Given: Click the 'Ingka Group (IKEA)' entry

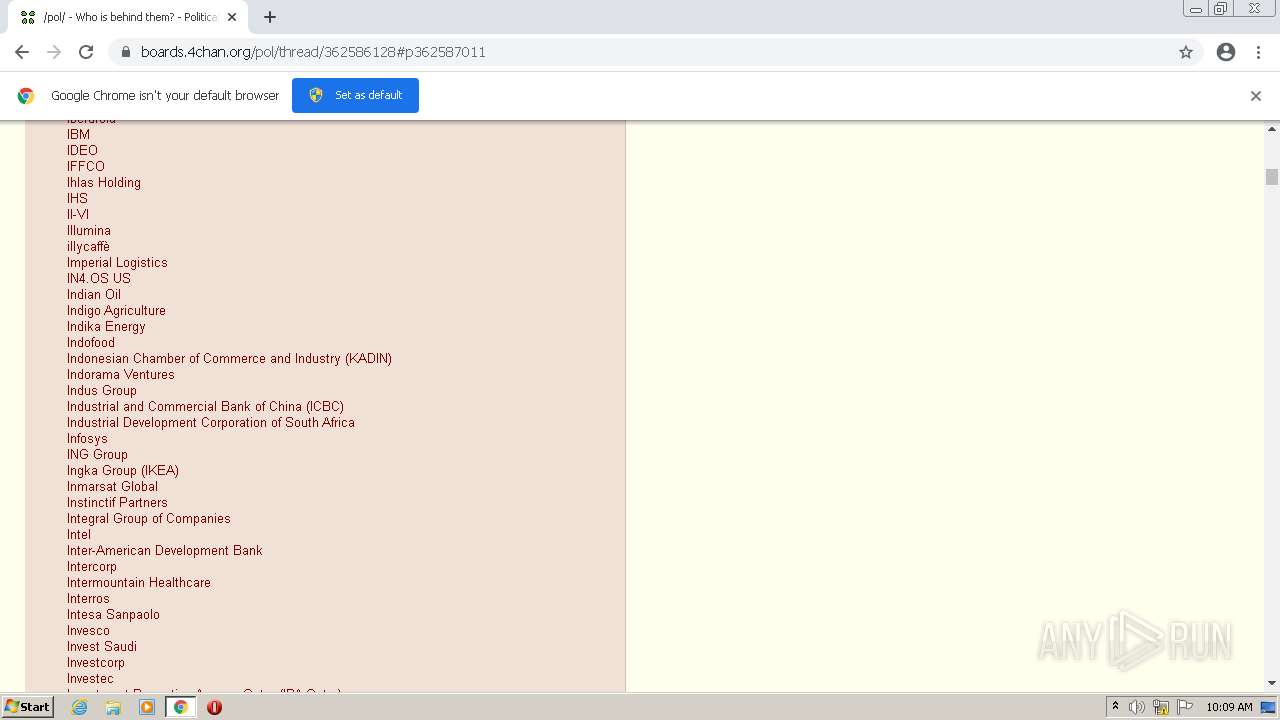Looking at the screenshot, I should [x=123, y=470].
